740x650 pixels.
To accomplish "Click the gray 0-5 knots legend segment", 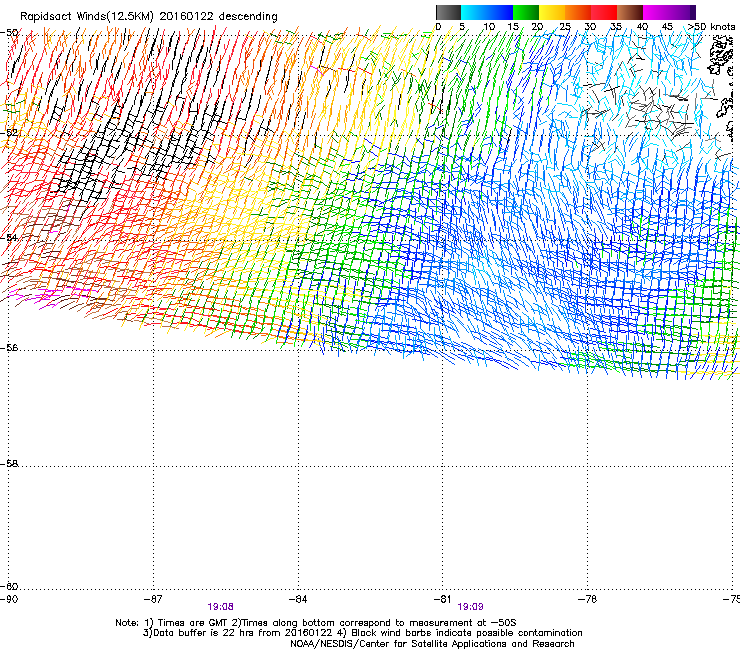I will [448, 12].
